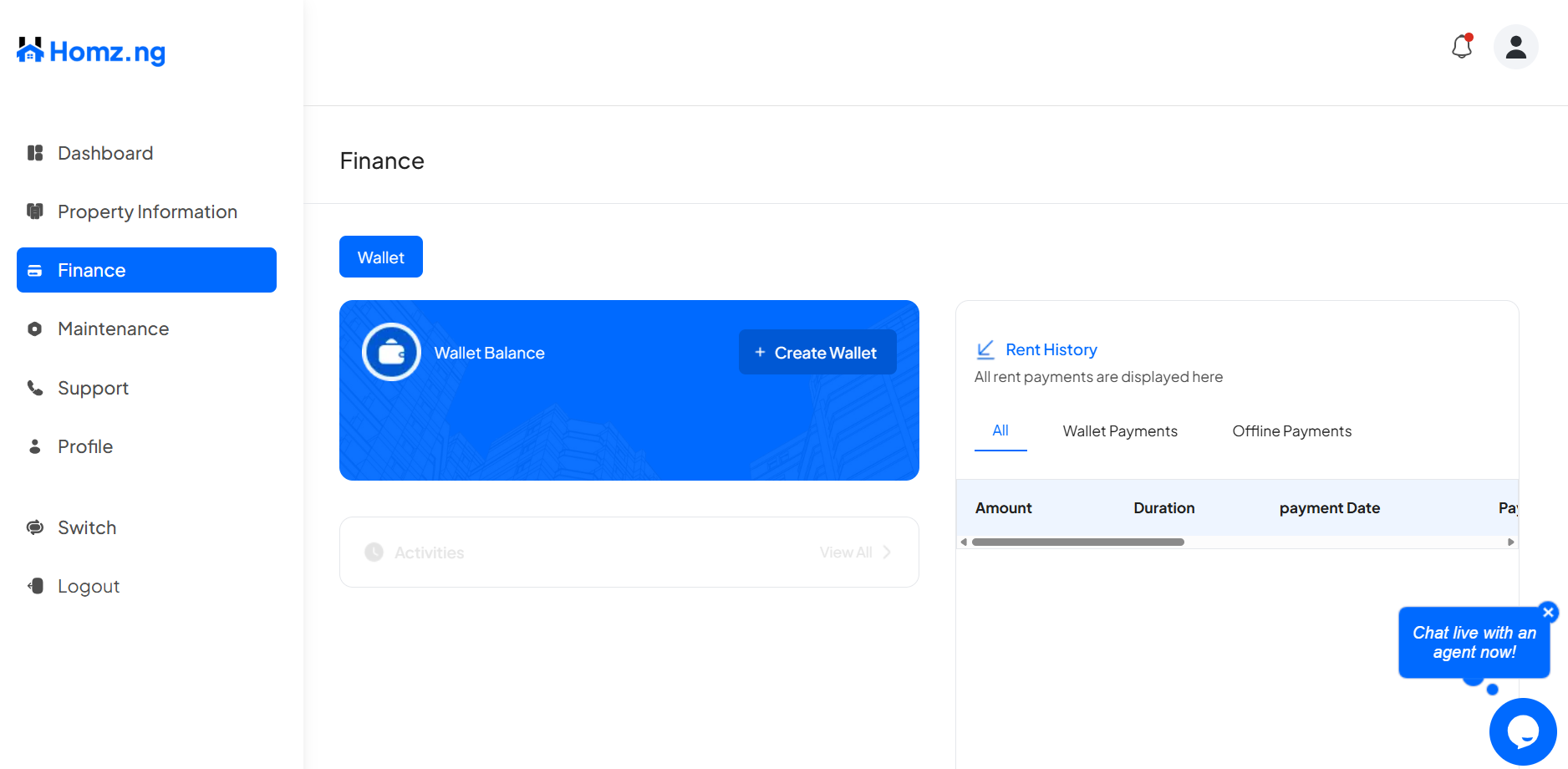Click the payment Date column header
This screenshot has height=769, width=1568.
pyautogui.click(x=1330, y=508)
